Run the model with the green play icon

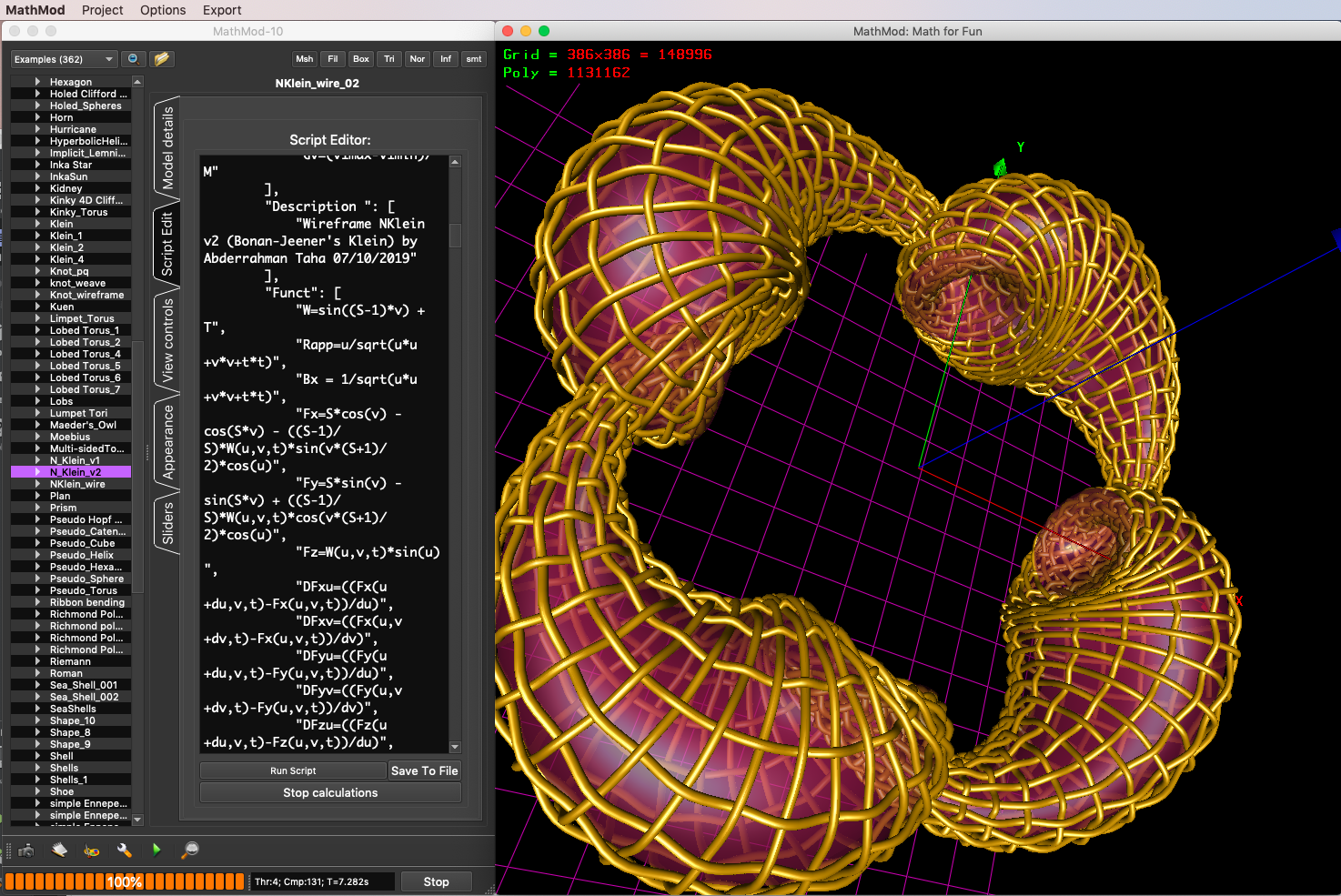pyautogui.click(x=156, y=851)
